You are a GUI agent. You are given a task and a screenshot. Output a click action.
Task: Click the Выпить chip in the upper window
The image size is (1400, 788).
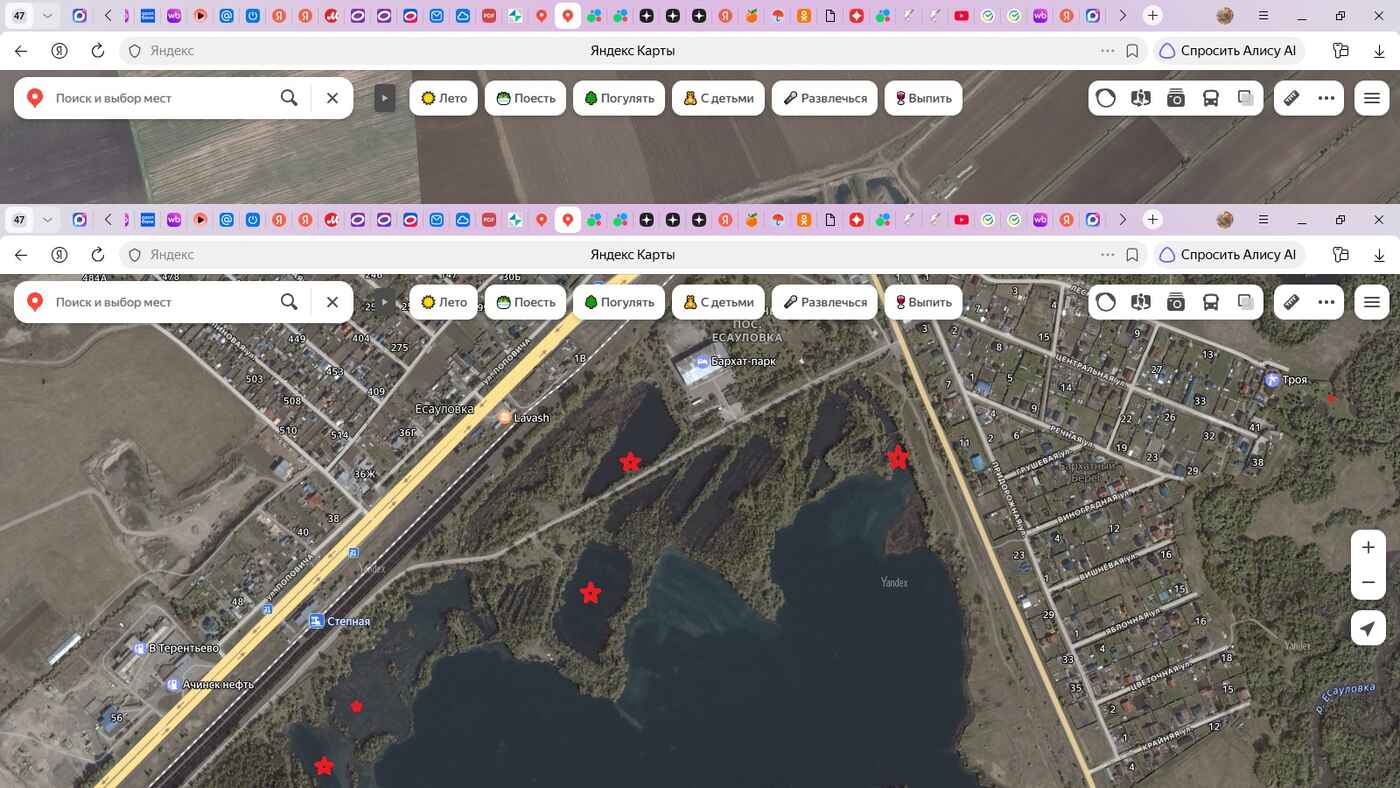pyautogui.click(x=923, y=98)
